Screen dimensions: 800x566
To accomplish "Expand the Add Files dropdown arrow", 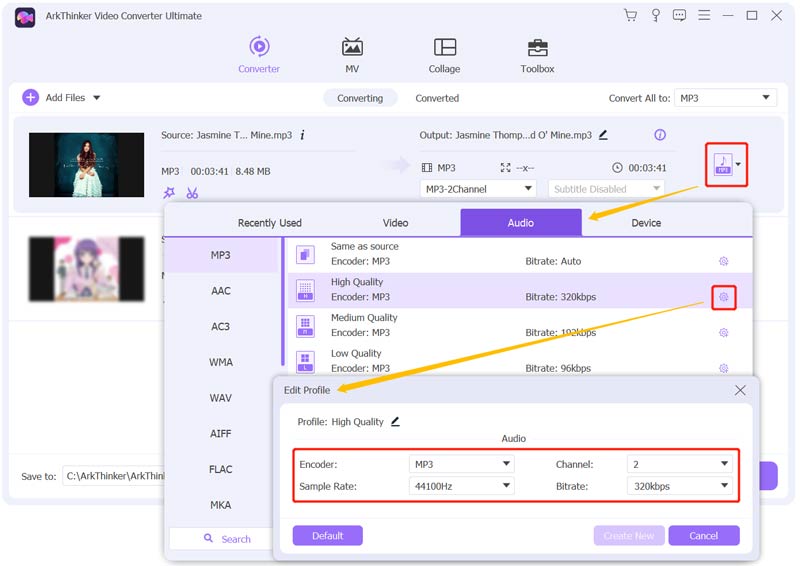I will click(x=96, y=97).
